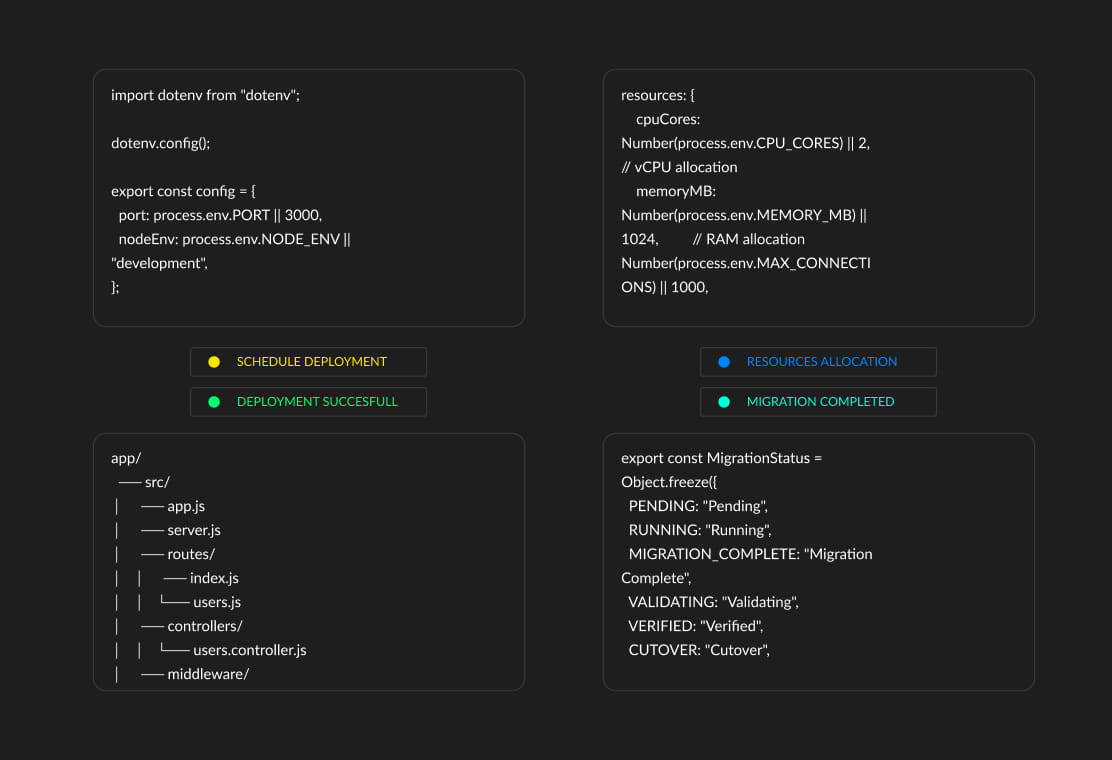
Task: Click the 'RUNNING: "Running",' line
Action: click(x=700, y=530)
